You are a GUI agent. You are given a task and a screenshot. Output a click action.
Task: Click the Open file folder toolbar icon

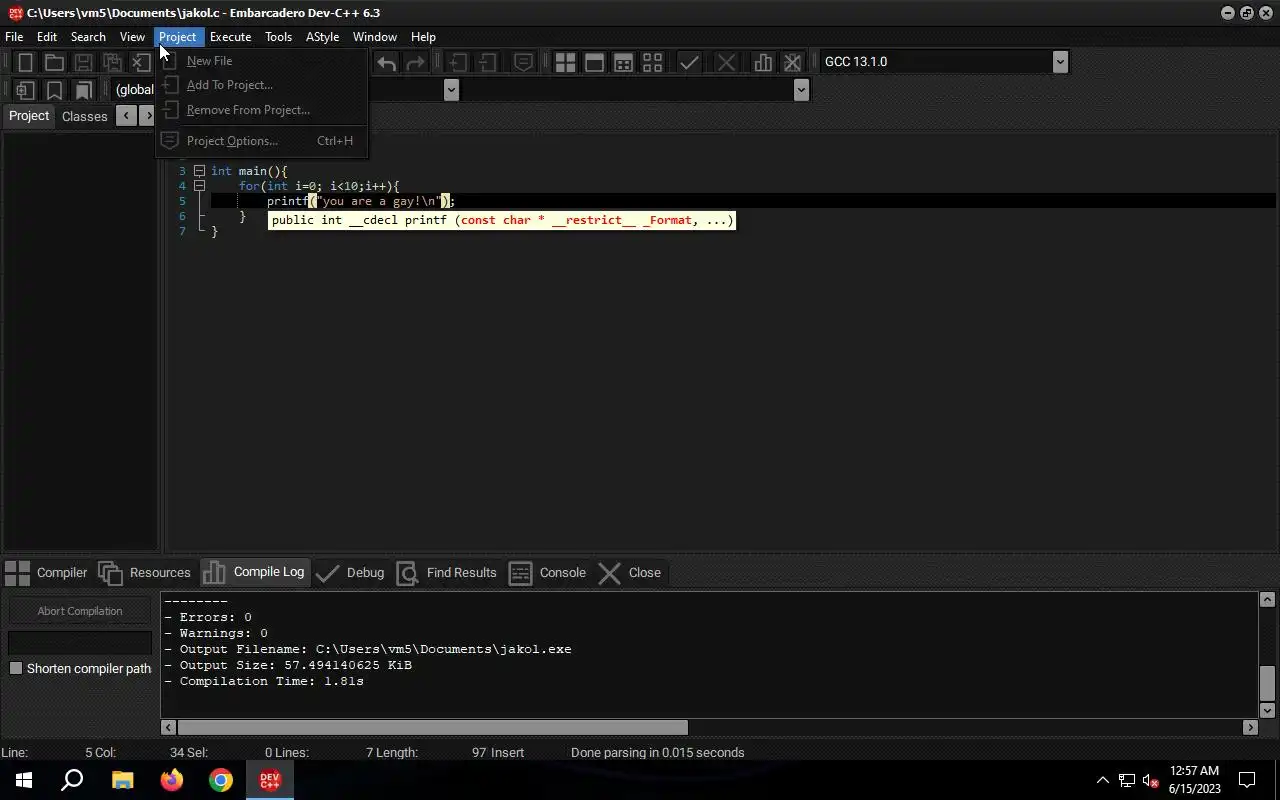pyautogui.click(x=54, y=62)
